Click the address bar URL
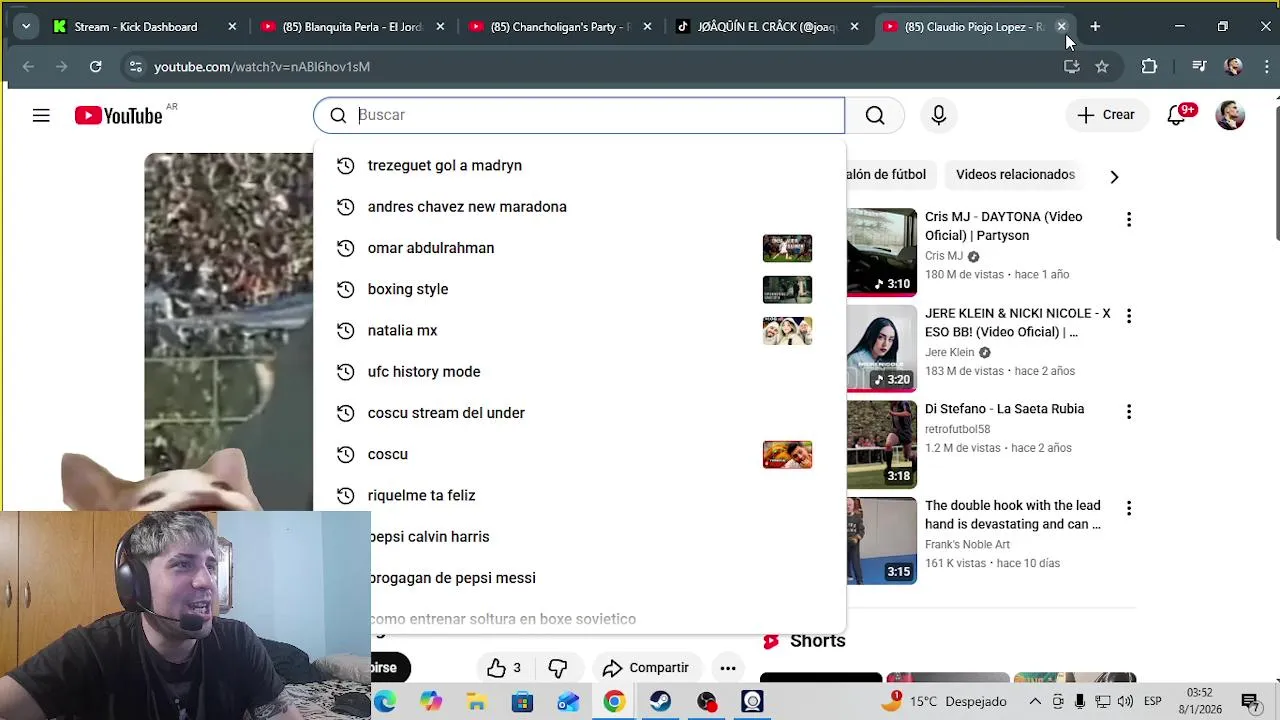The image size is (1280, 720). pos(262,67)
